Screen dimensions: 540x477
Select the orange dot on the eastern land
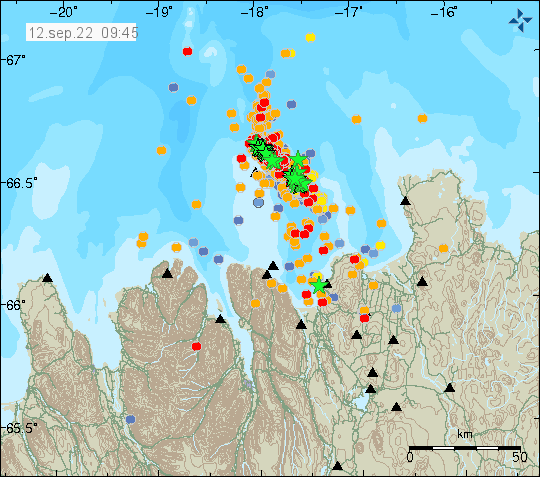coord(443,248)
